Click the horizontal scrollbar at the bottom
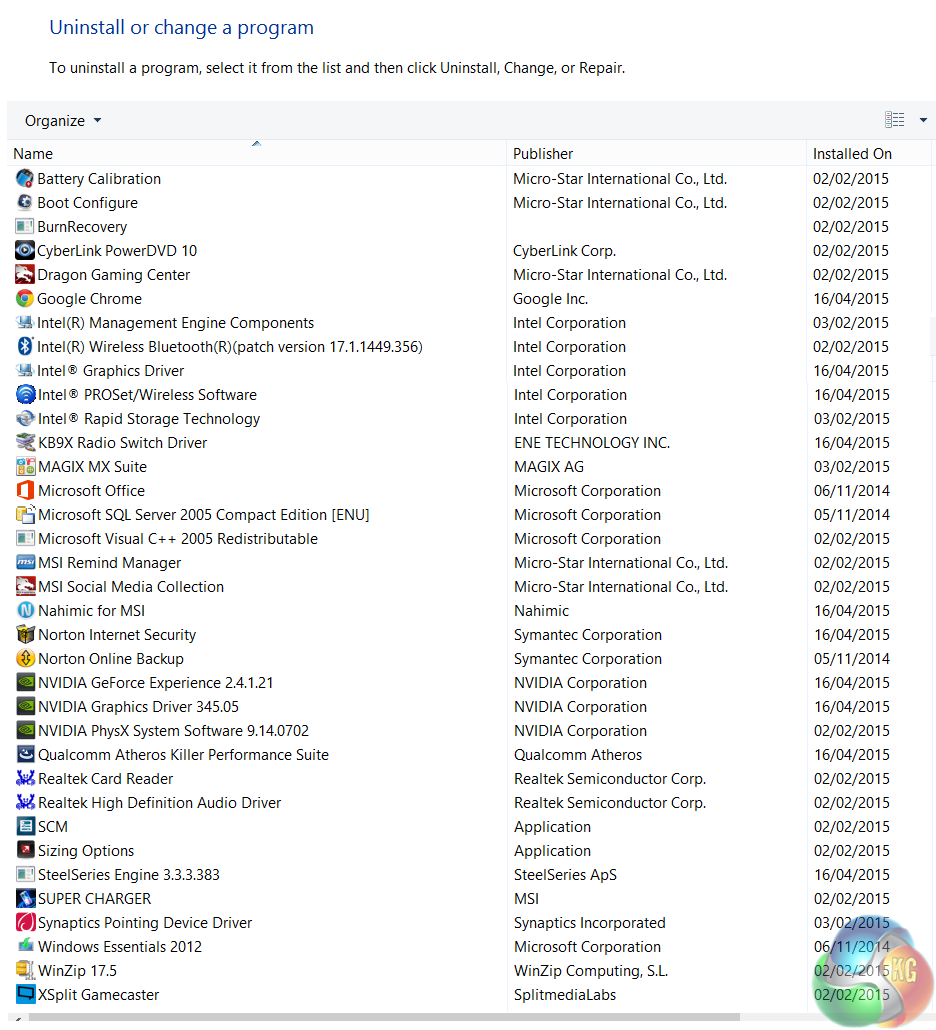 (384, 1017)
